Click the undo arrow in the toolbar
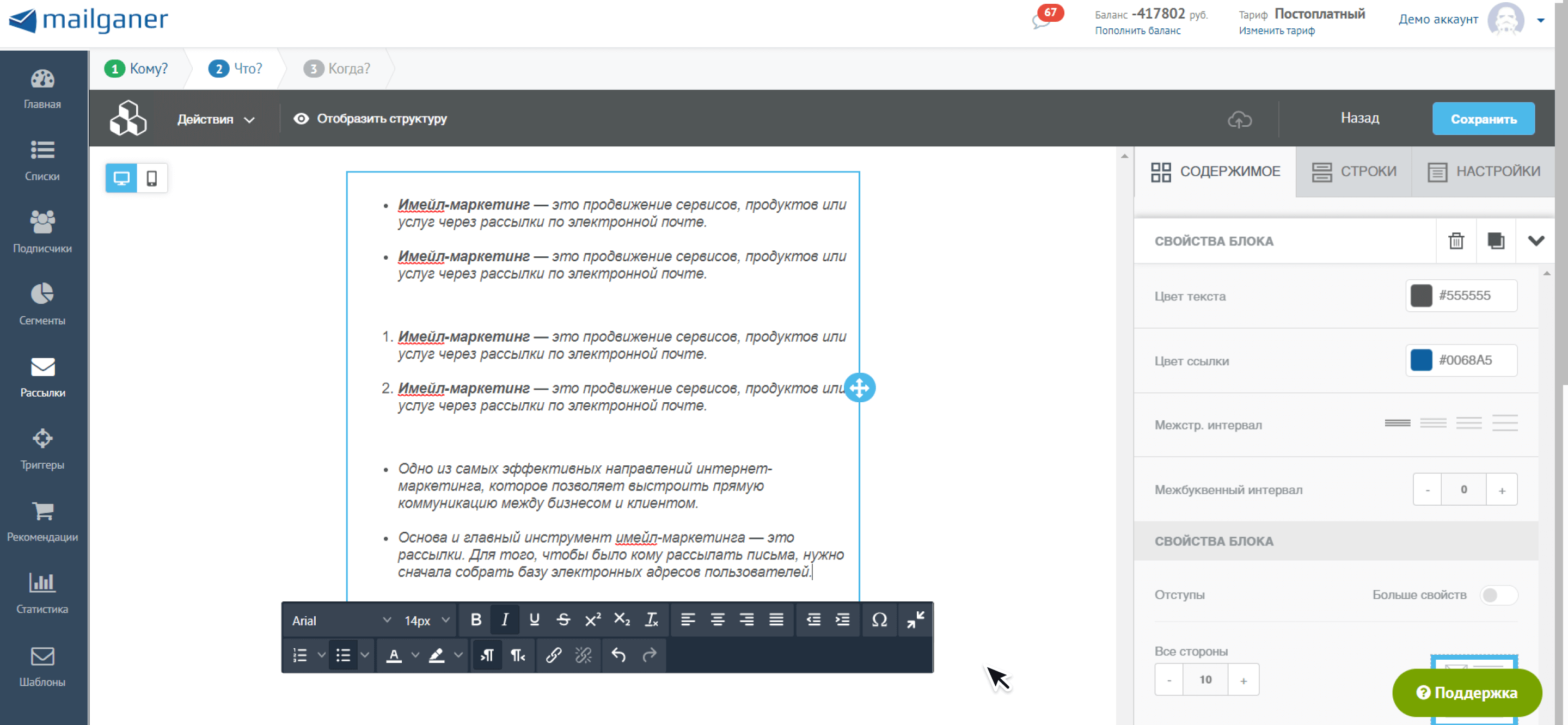The height and width of the screenshot is (725, 1568). (x=618, y=655)
